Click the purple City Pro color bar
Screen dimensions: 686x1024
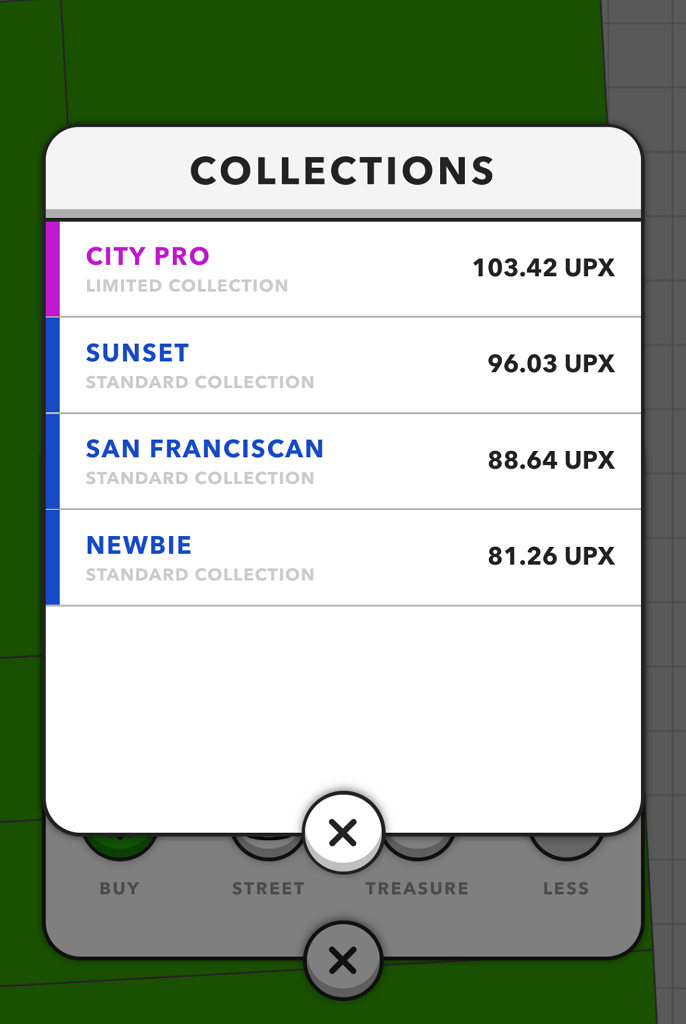pyautogui.click(x=53, y=268)
